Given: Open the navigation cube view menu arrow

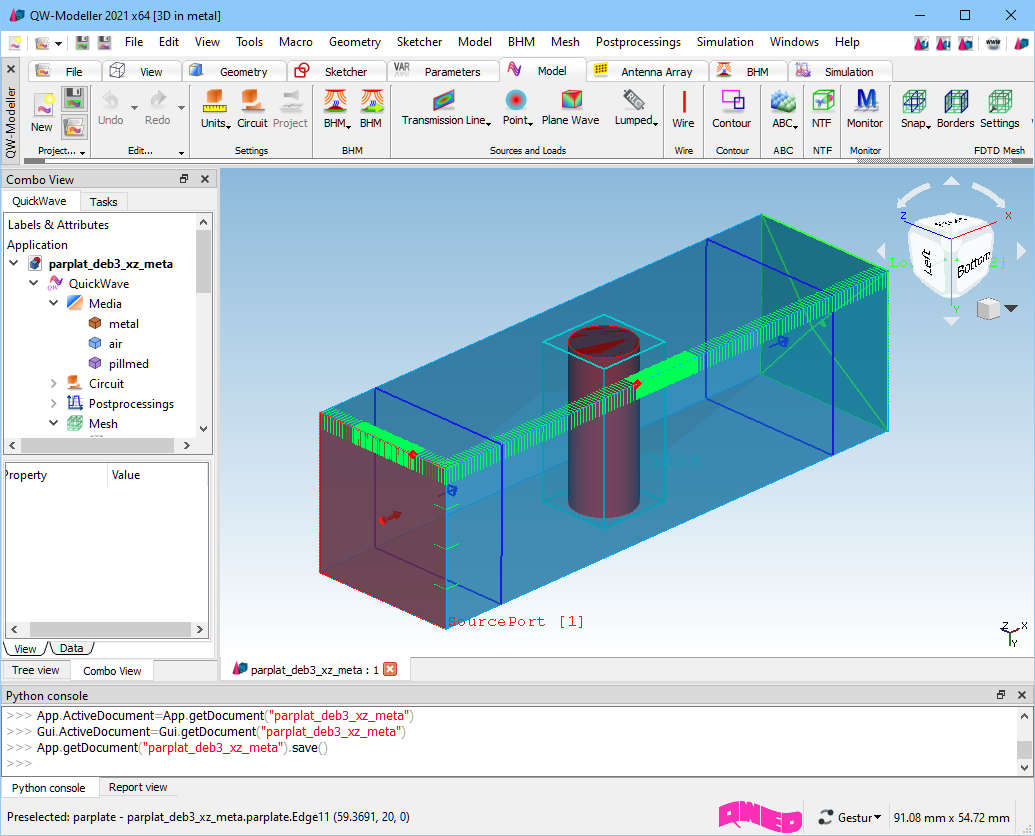Looking at the screenshot, I should click(1011, 308).
